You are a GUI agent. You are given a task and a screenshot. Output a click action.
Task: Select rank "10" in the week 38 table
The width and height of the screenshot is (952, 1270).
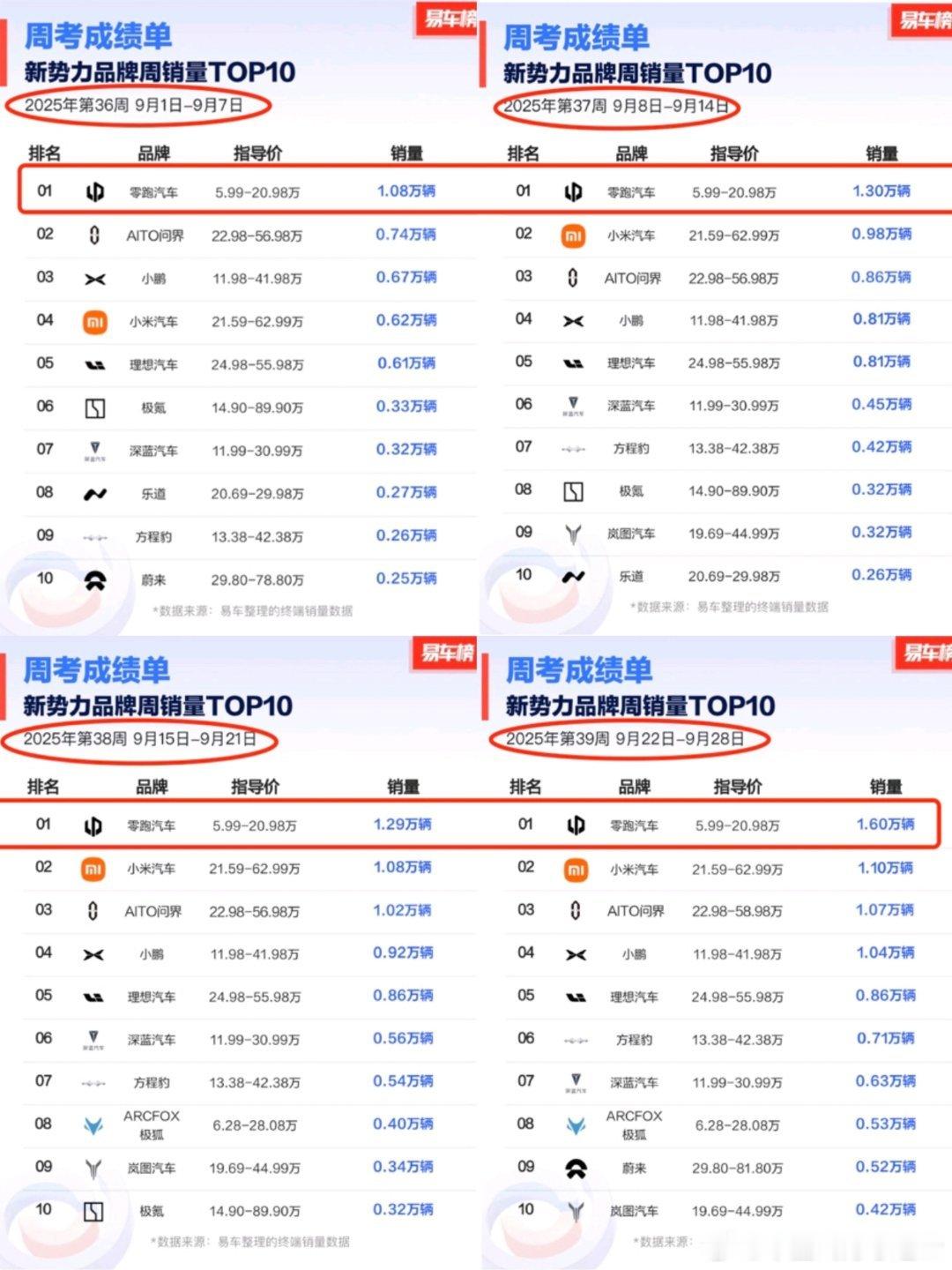point(44,1210)
